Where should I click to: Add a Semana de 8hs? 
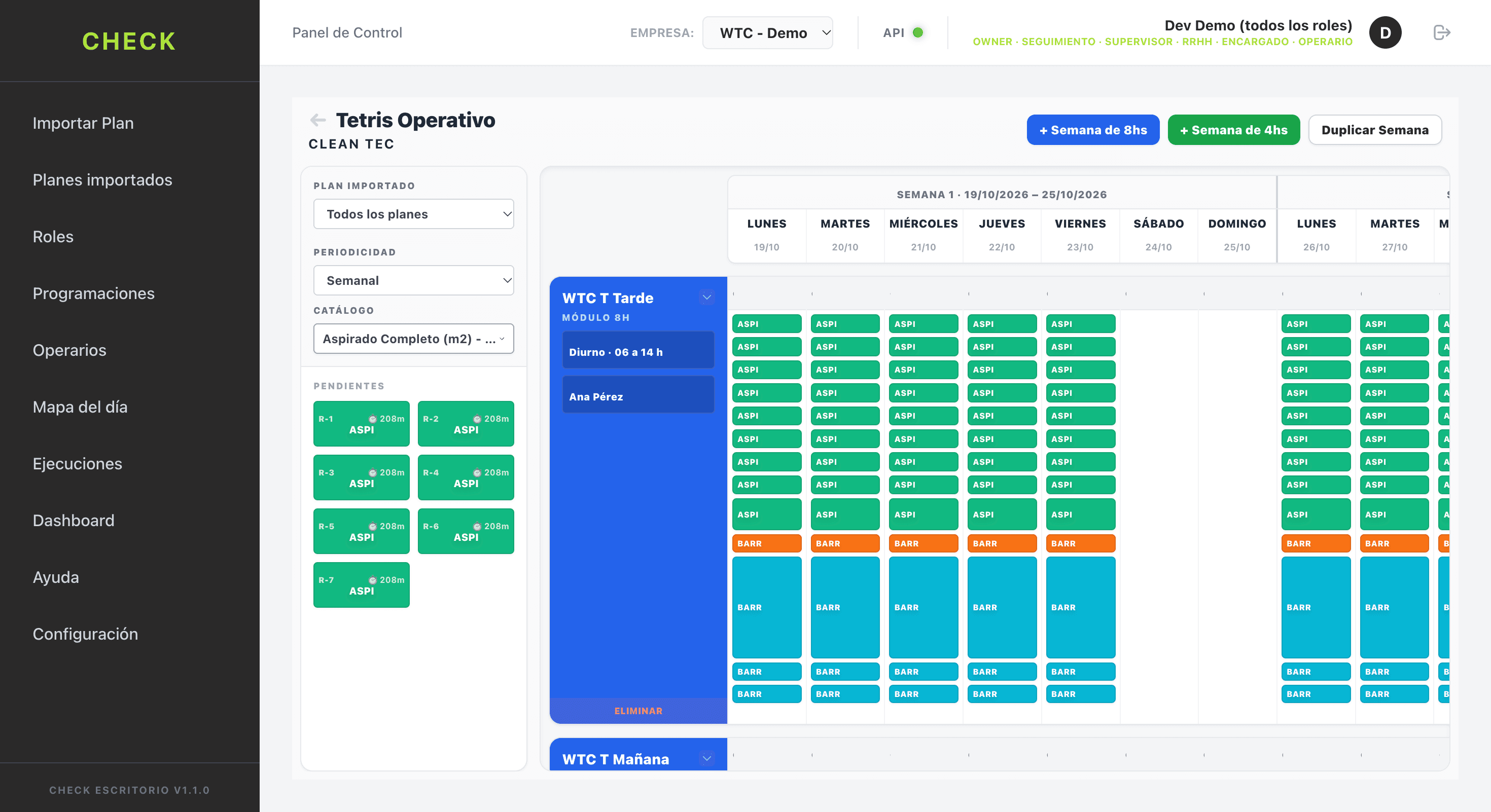point(1093,130)
